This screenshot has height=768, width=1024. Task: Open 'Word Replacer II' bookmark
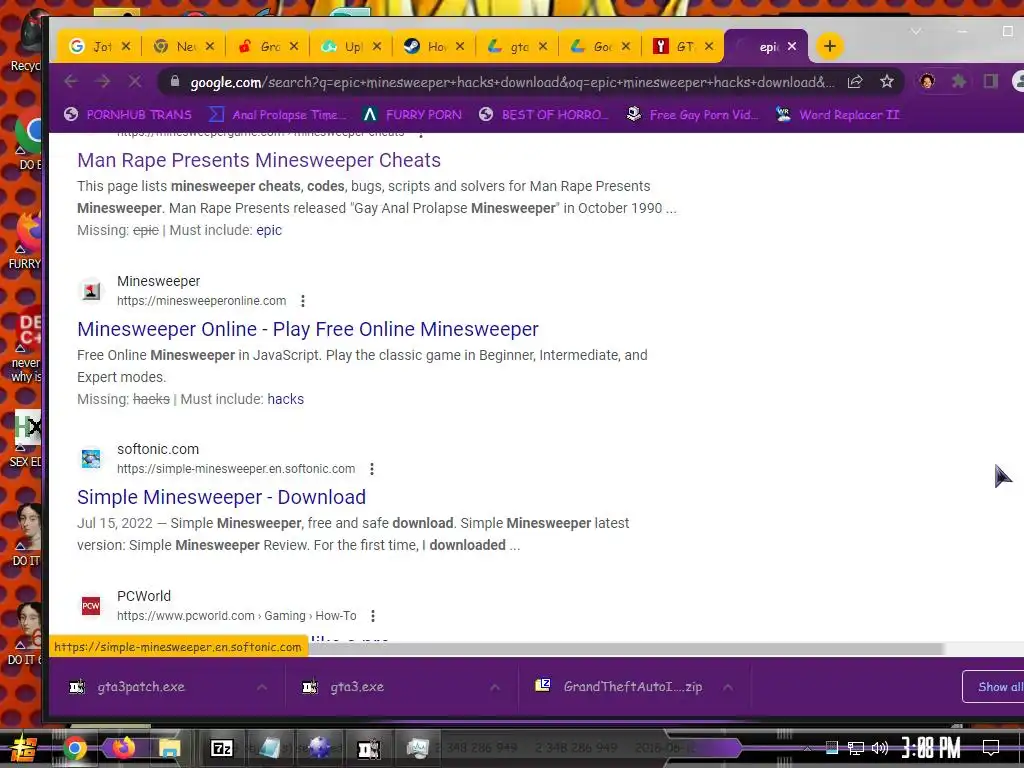[837, 115]
